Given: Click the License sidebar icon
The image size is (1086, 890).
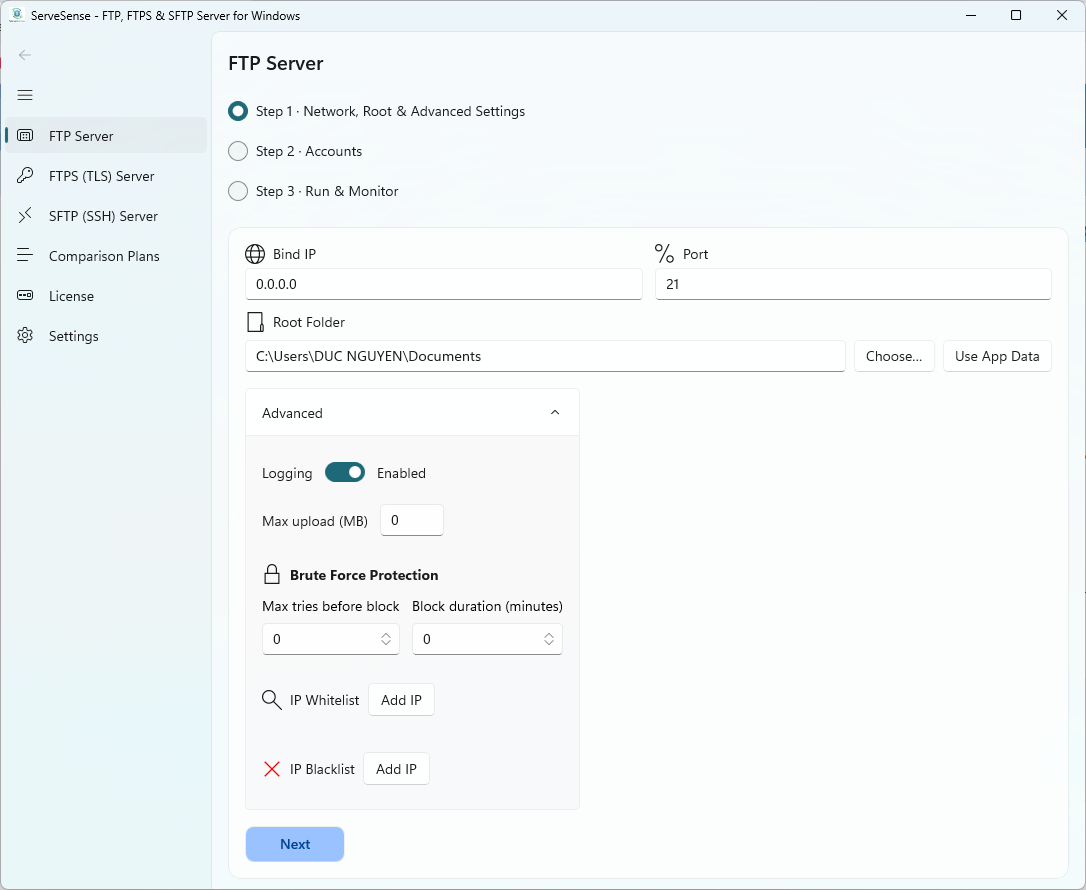Looking at the screenshot, I should point(25,296).
